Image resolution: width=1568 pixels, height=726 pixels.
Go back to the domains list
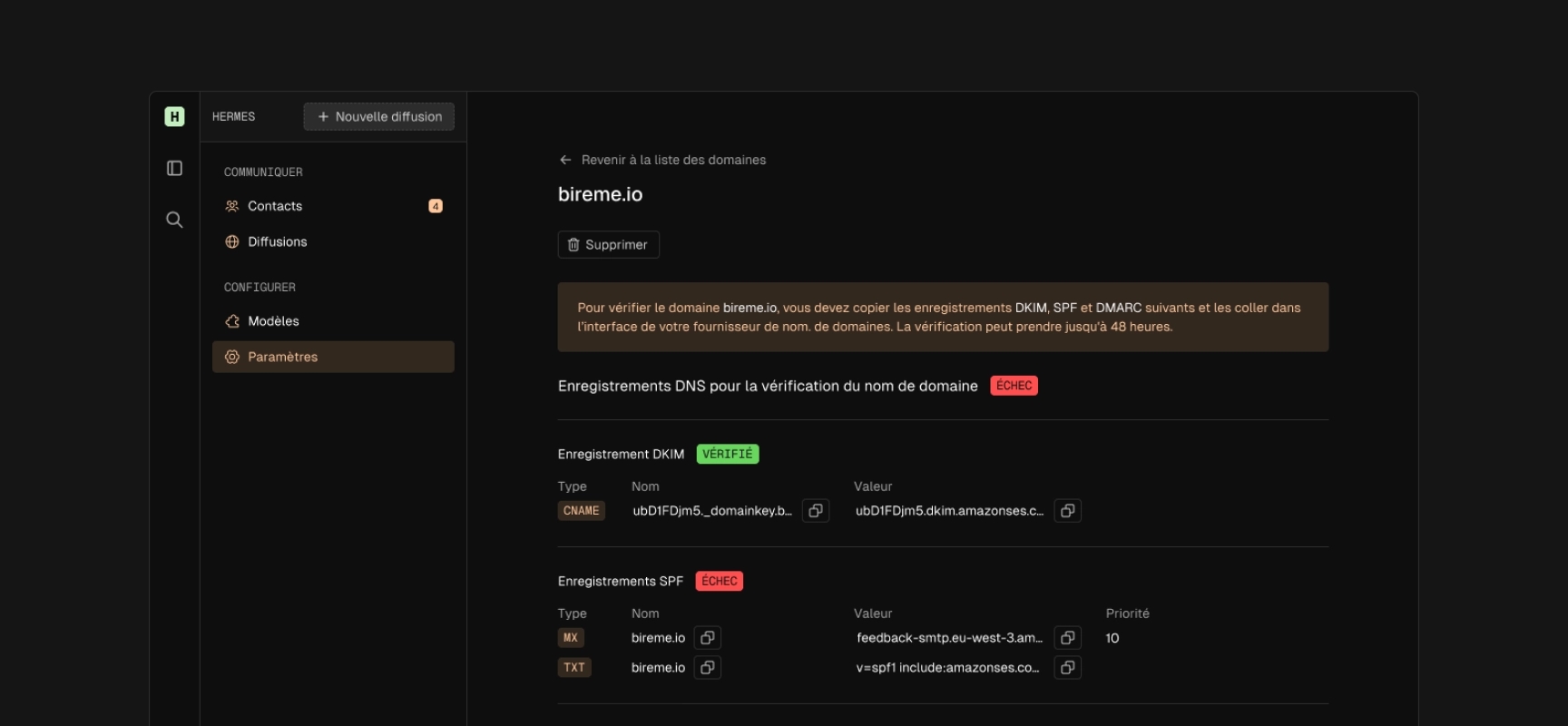(x=663, y=160)
